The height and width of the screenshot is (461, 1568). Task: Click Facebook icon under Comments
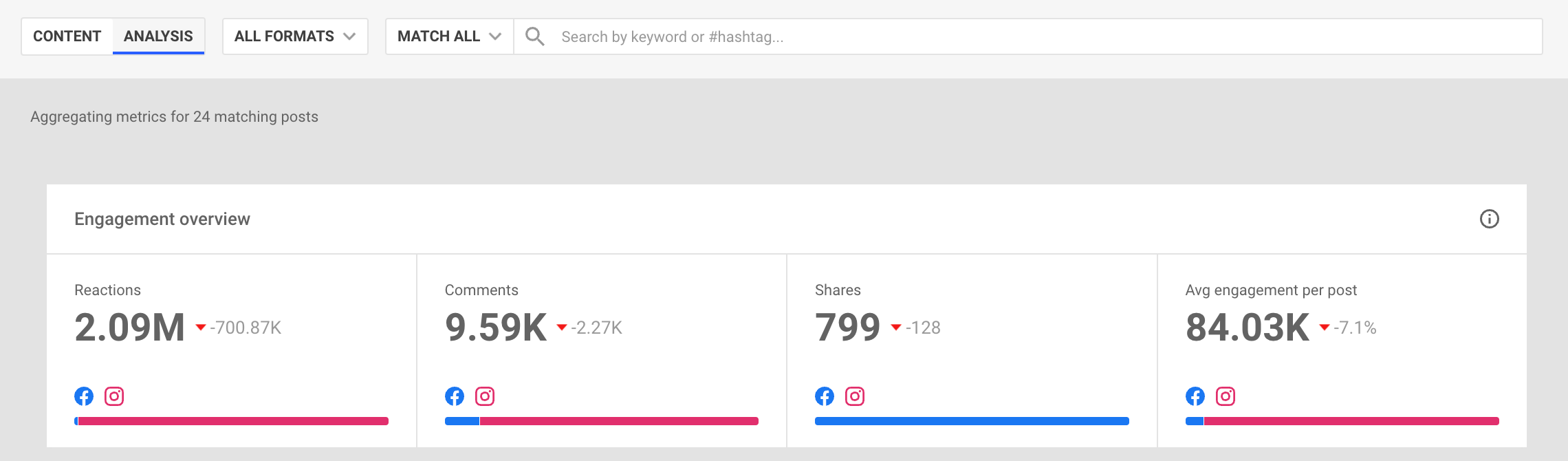(x=455, y=396)
